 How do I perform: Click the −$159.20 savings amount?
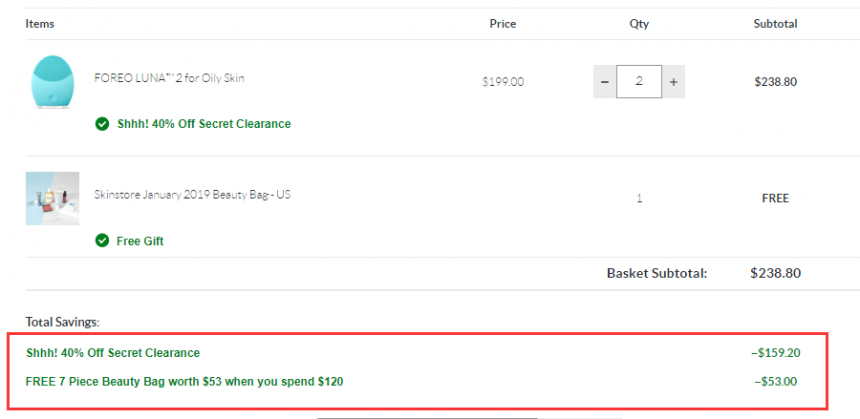point(776,353)
